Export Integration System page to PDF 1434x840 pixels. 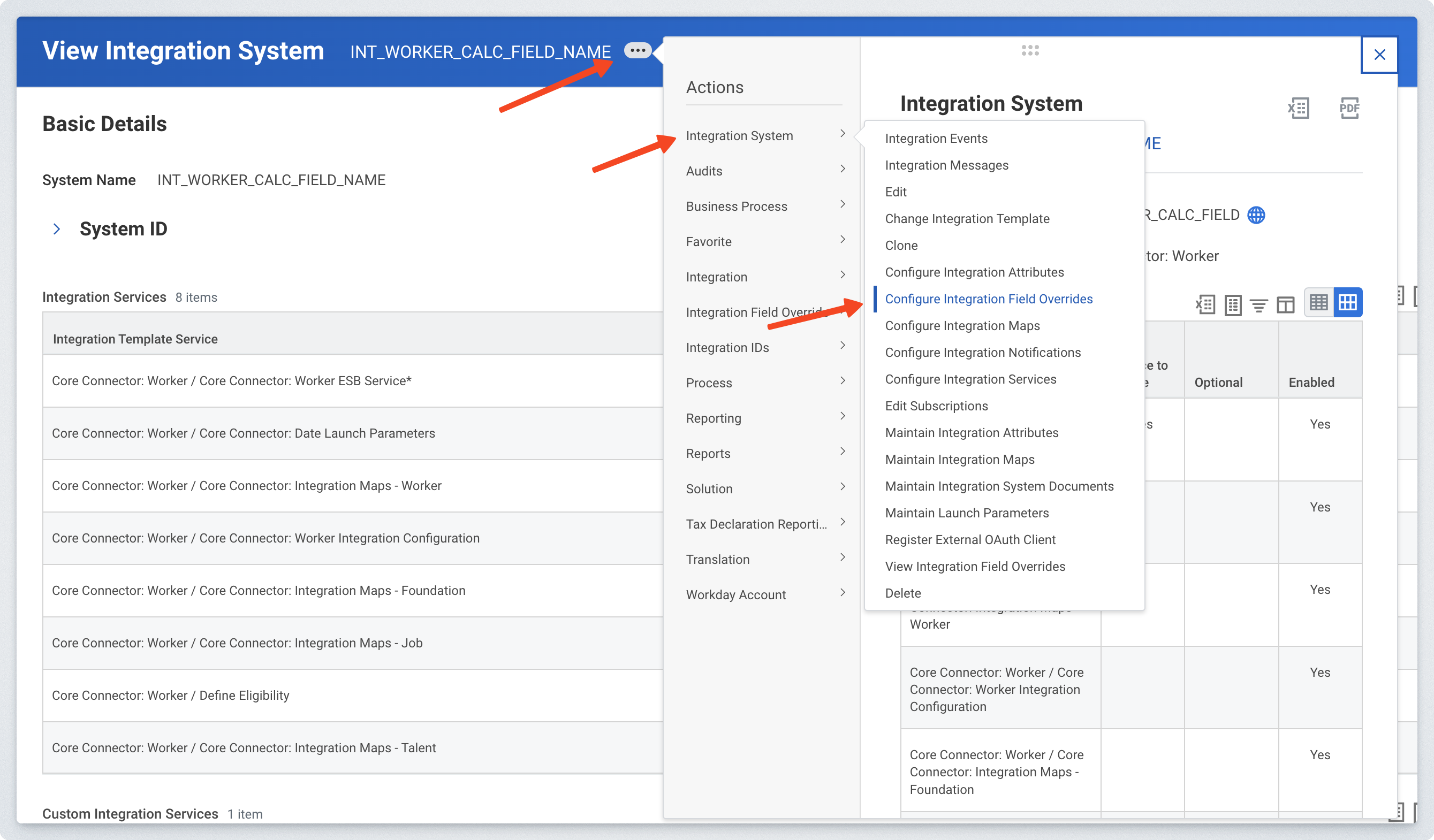[x=1349, y=108]
